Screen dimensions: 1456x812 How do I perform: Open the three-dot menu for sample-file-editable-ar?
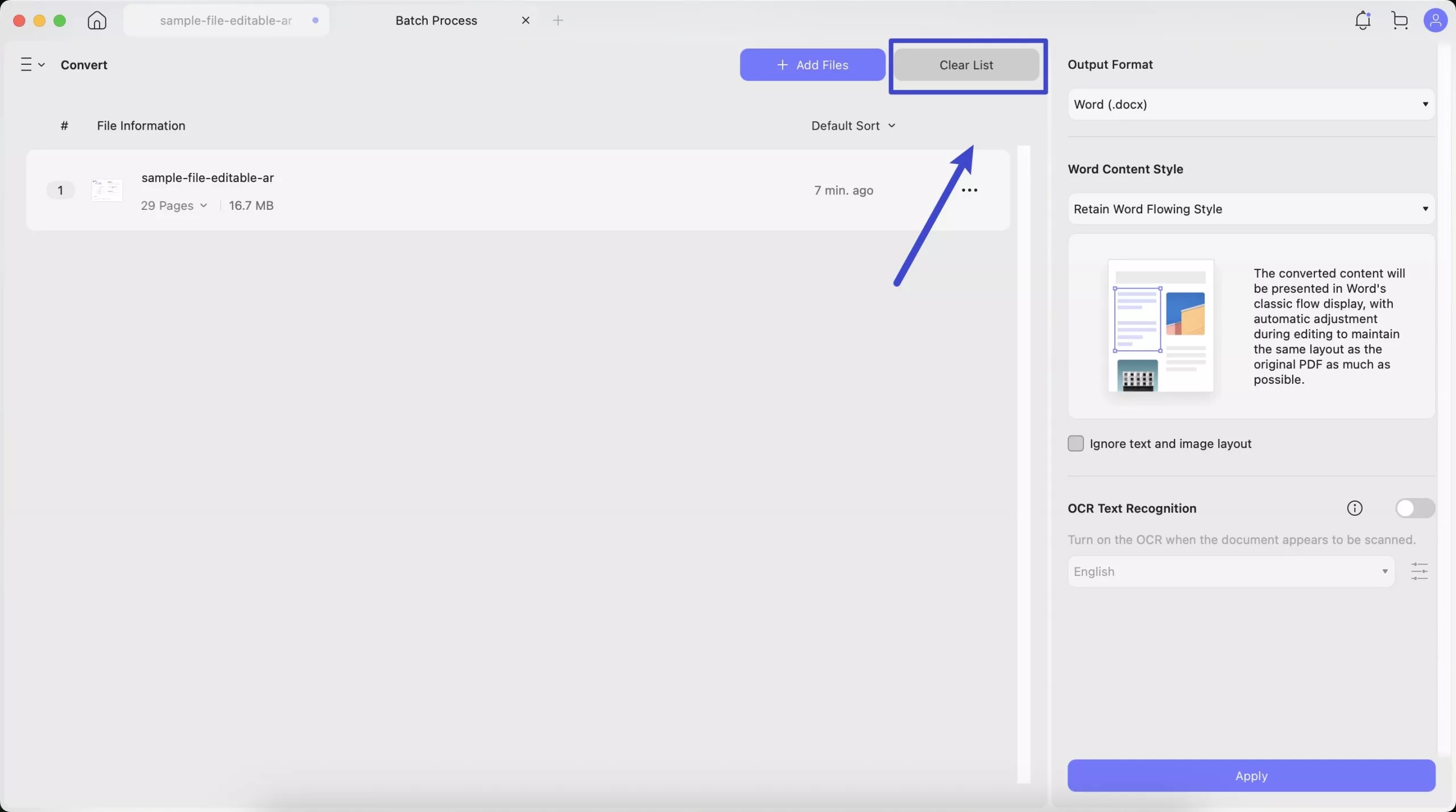(x=969, y=190)
